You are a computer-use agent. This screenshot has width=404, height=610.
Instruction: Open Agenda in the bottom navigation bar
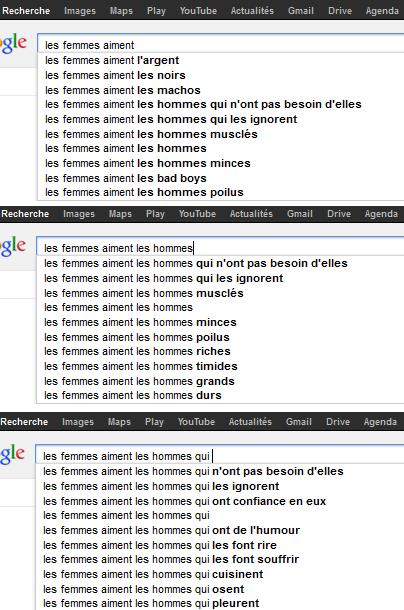point(380,422)
